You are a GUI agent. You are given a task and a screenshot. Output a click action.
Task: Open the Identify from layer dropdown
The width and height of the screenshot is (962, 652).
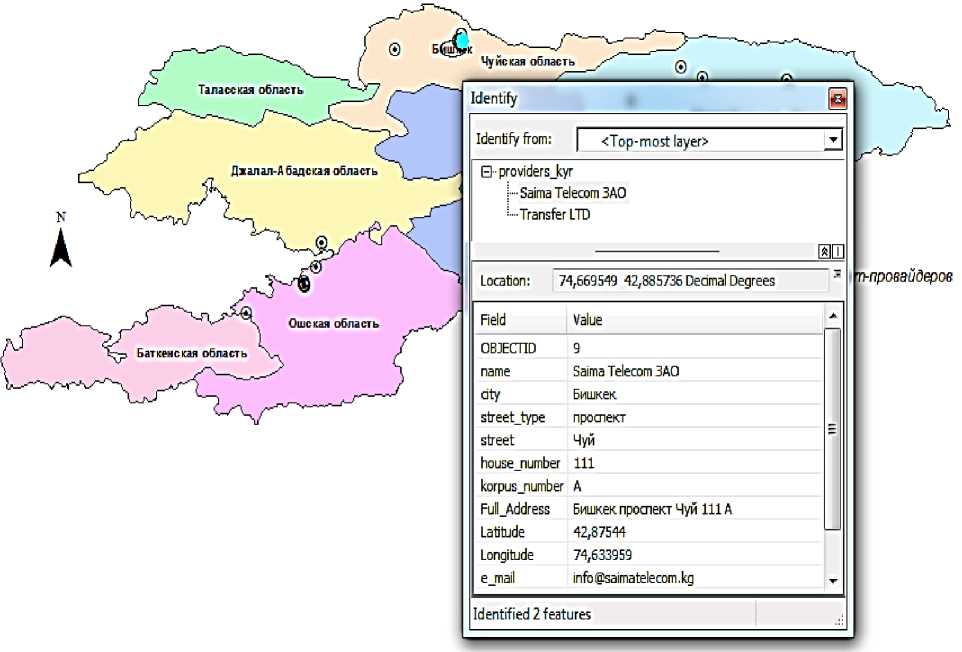833,140
